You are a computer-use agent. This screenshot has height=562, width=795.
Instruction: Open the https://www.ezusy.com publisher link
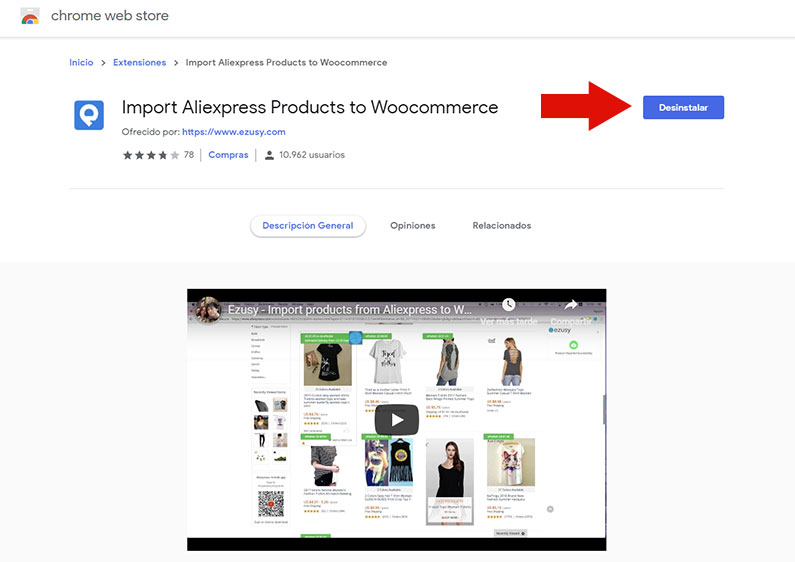click(234, 132)
